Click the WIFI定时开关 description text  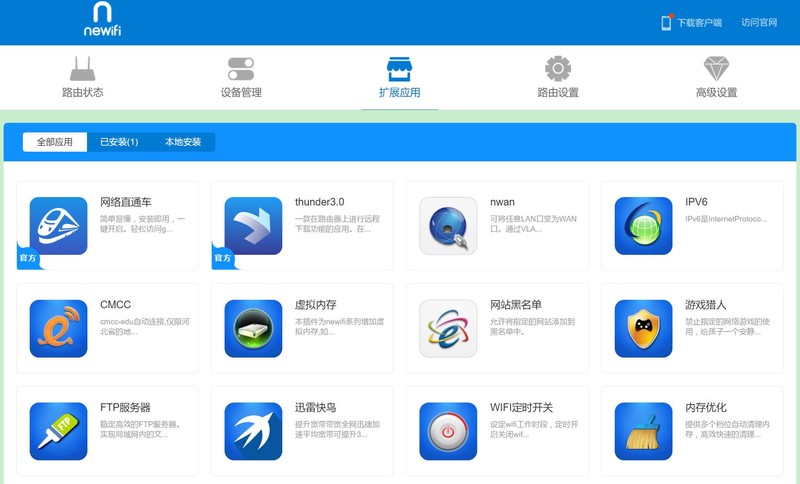pyautogui.click(x=534, y=429)
